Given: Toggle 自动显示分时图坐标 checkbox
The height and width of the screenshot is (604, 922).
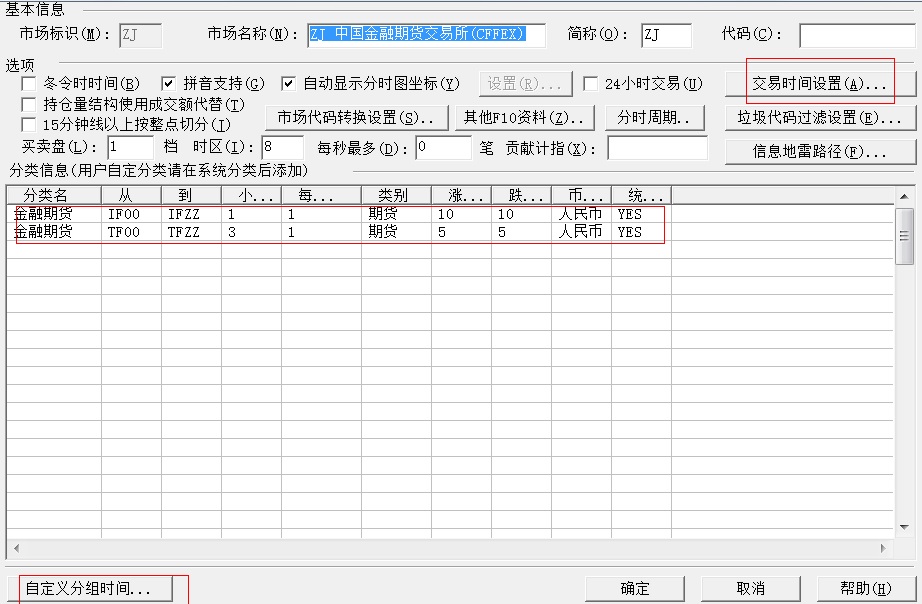Looking at the screenshot, I should point(288,84).
